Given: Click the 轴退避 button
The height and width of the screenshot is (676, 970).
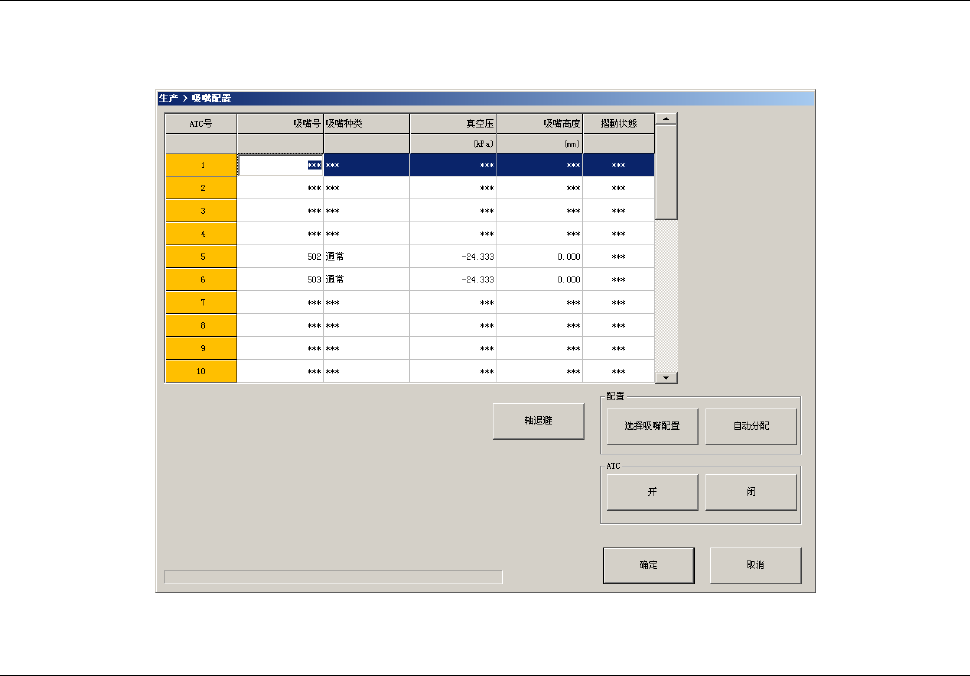Looking at the screenshot, I should pos(538,421).
